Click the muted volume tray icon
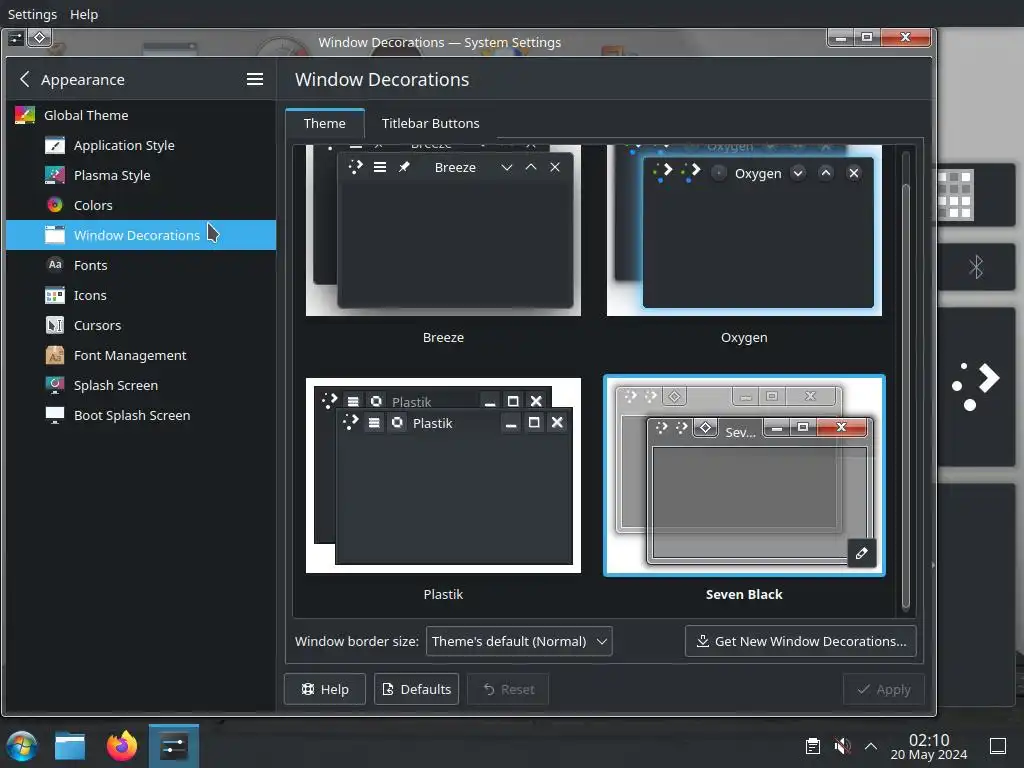1024x768 pixels. [842, 746]
